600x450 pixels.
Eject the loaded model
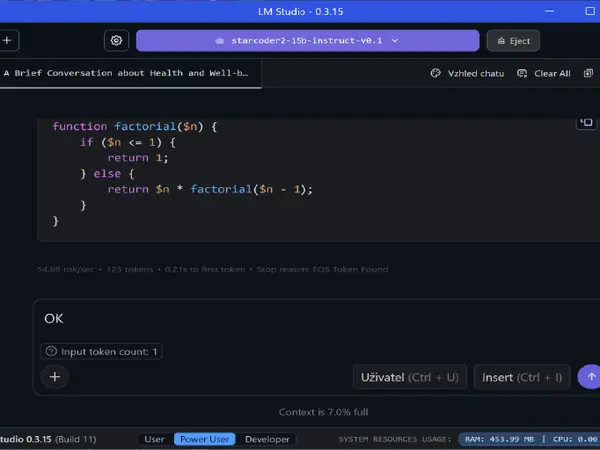[513, 41]
